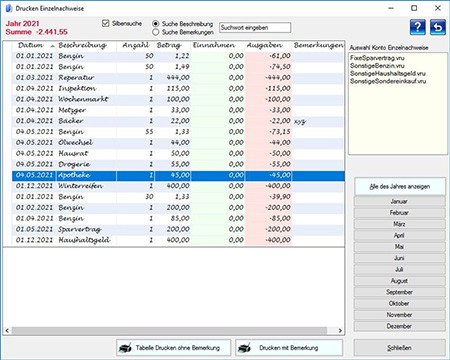Open the help question mark icon
450x360 pixels.
(x=418, y=27)
